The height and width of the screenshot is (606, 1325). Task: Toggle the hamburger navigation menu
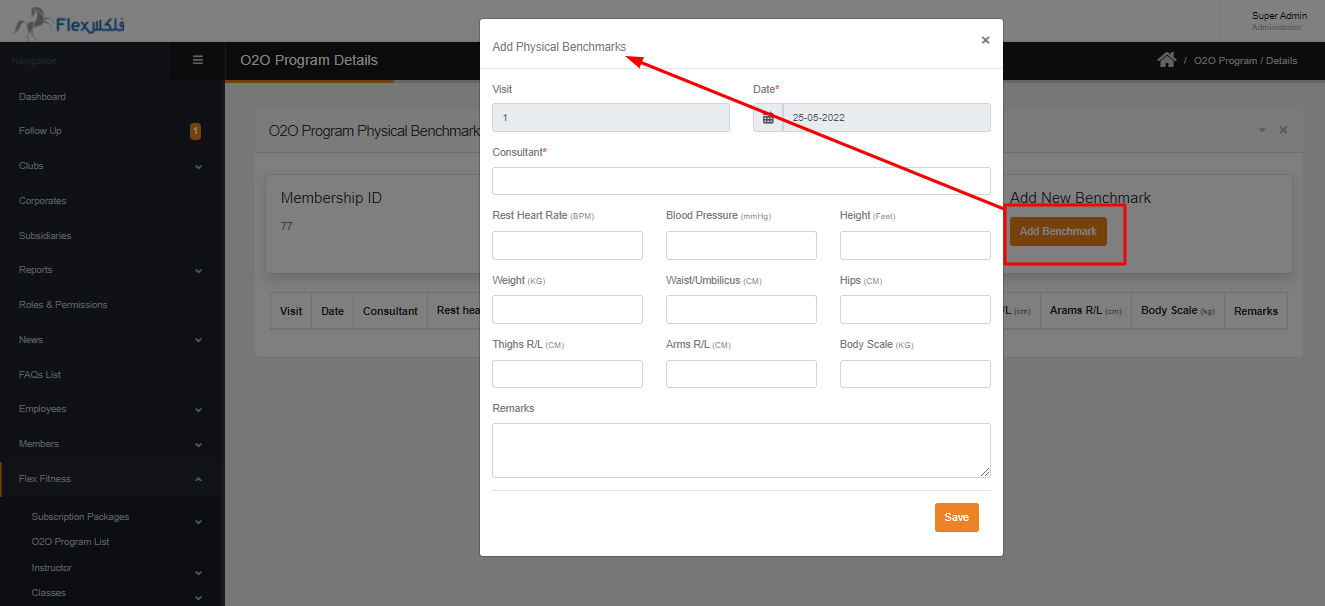198,60
